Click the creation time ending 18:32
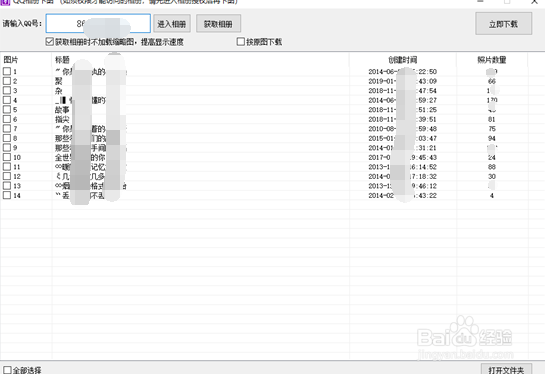Image resolution: width=545 pixels, height=374 pixels. tap(402, 177)
